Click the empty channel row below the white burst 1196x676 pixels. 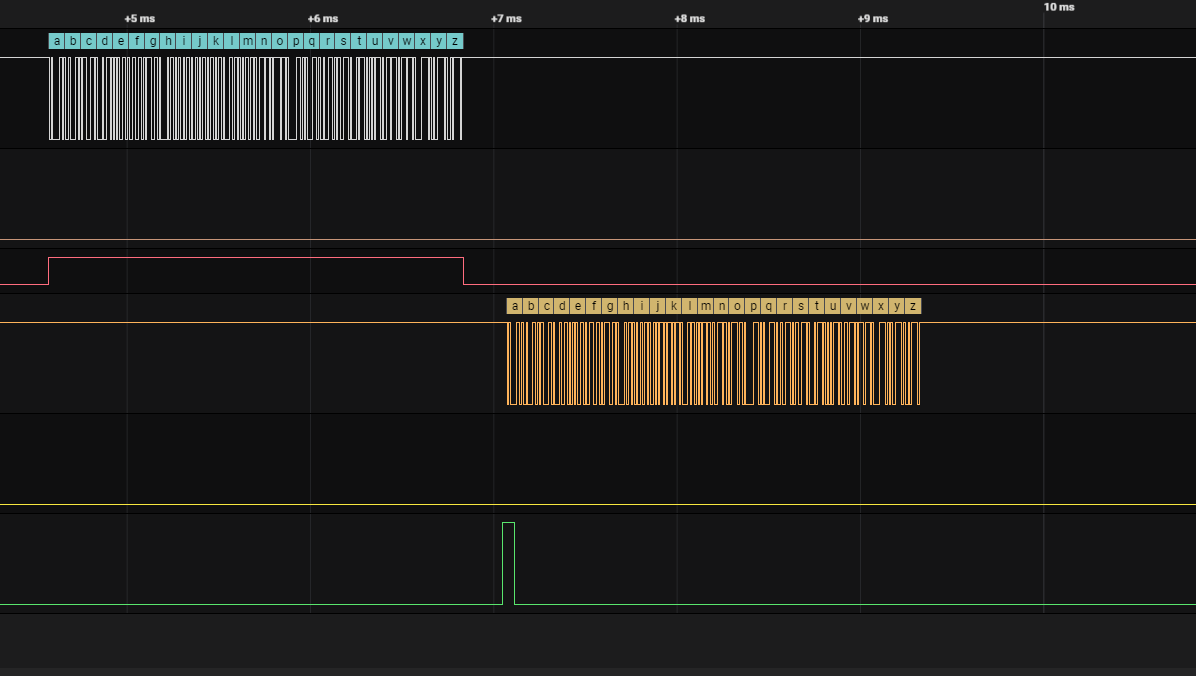point(300,195)
